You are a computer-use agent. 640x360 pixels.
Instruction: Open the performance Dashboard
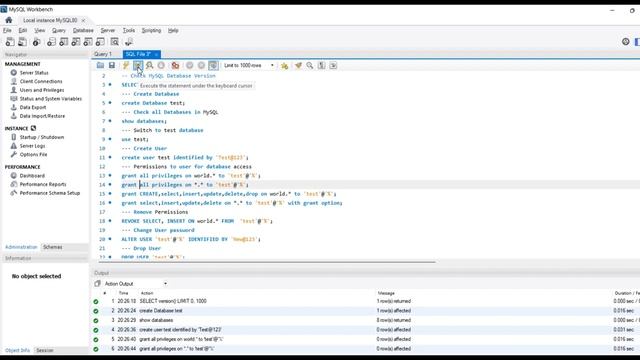(x=32, y=176)
